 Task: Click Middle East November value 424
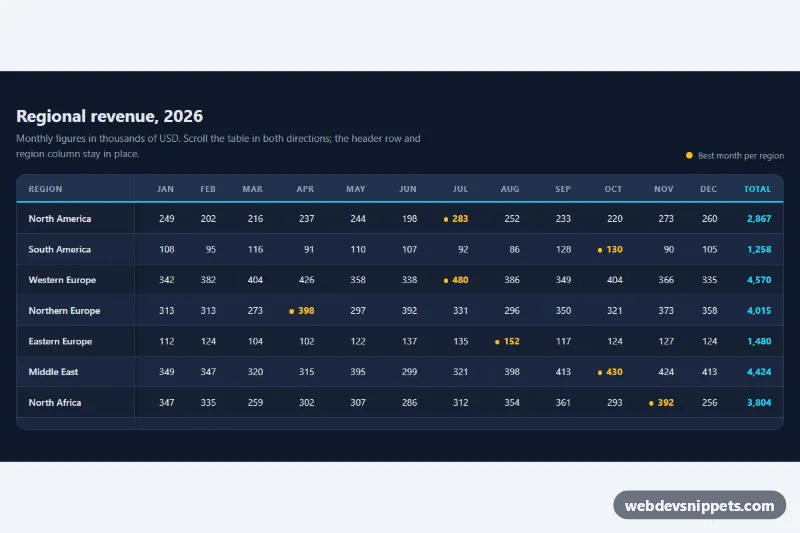coord(666,372)
